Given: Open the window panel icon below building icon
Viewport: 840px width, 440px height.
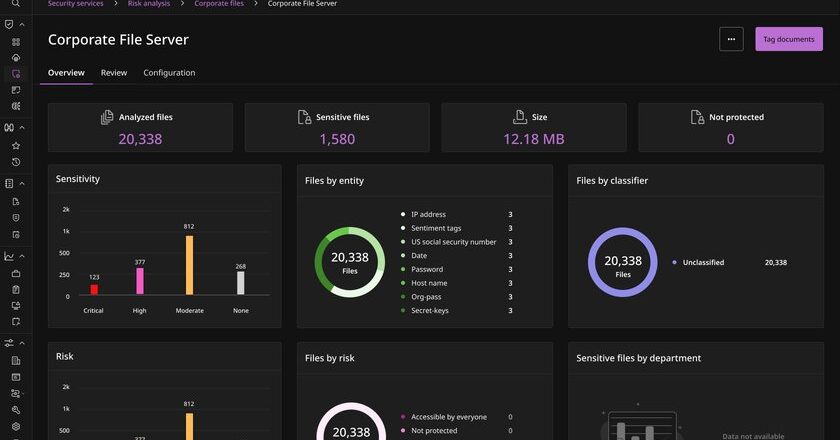Looking at the screenshot, I should click(x=16, y=377).
